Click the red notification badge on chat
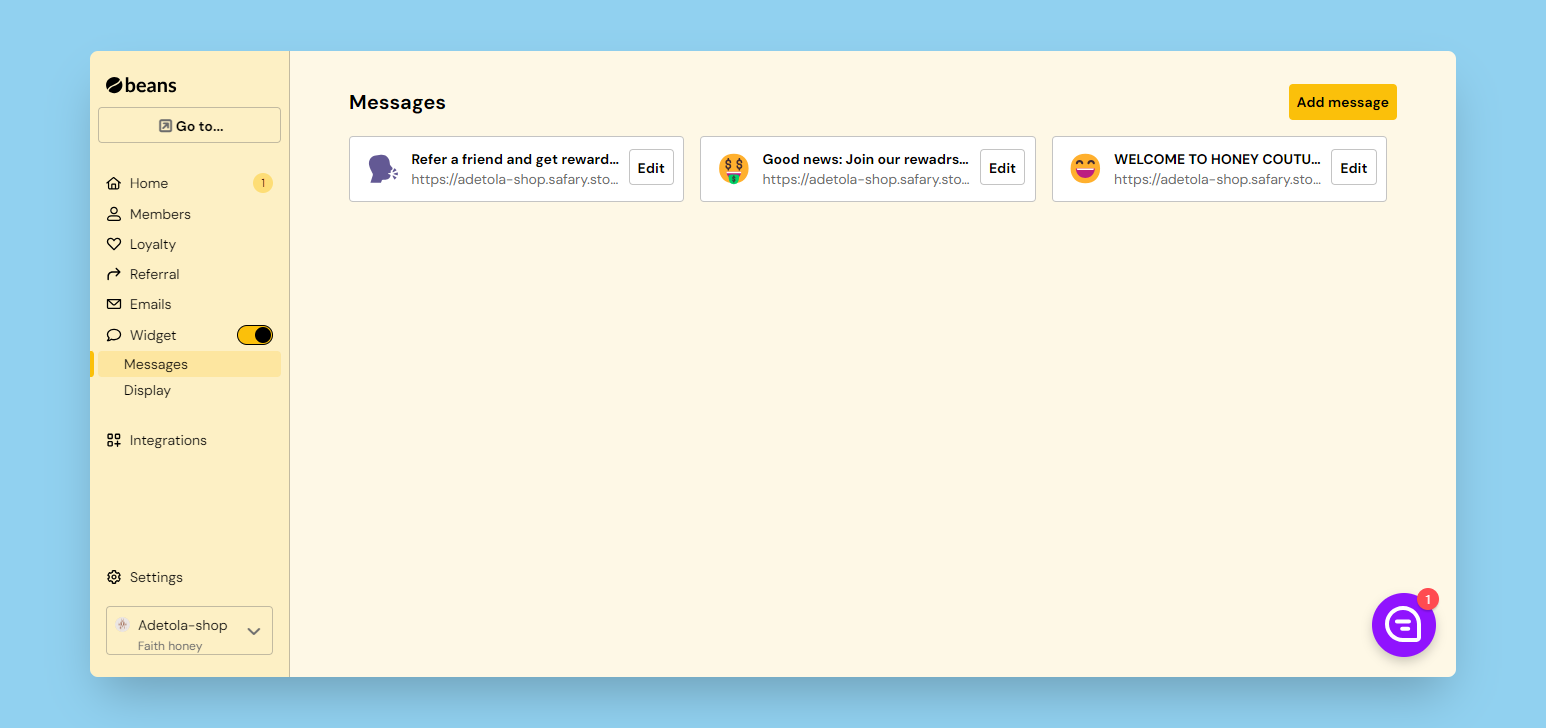The width and height of the screenshot is (1546, 728). 1428,599
